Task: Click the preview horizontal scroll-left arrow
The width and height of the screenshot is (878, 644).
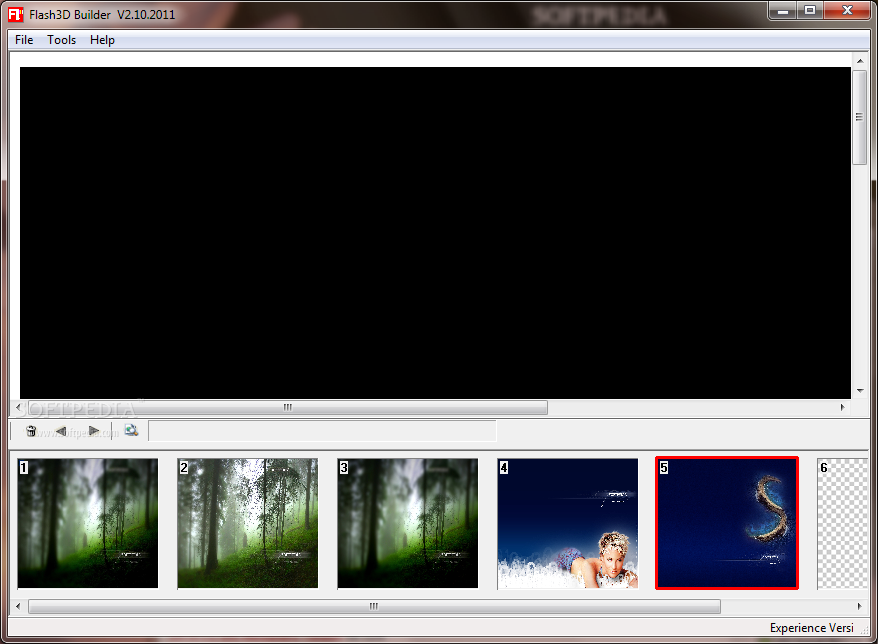Action: [18, 407]
